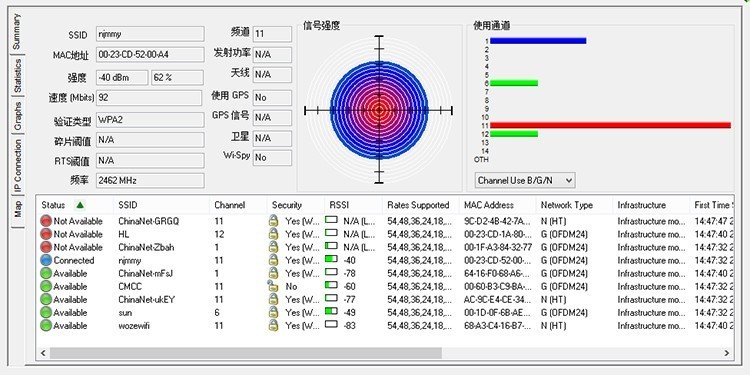Click the Wi-Spy field showing No
This screenshot has height=375, width=750.
tap(272, 157)
